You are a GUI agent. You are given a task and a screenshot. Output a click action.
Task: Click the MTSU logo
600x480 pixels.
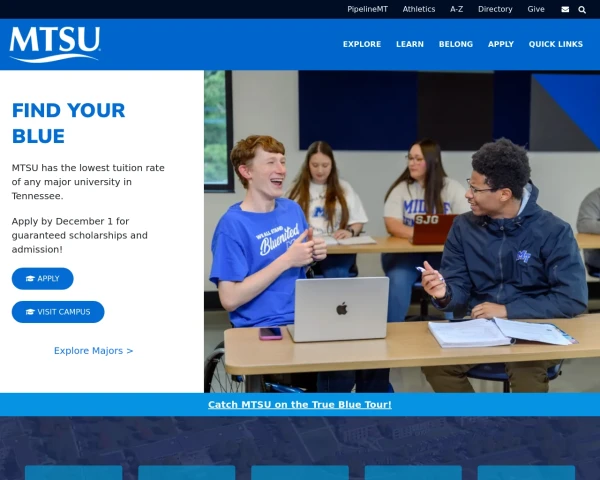[x=55, y=44]
